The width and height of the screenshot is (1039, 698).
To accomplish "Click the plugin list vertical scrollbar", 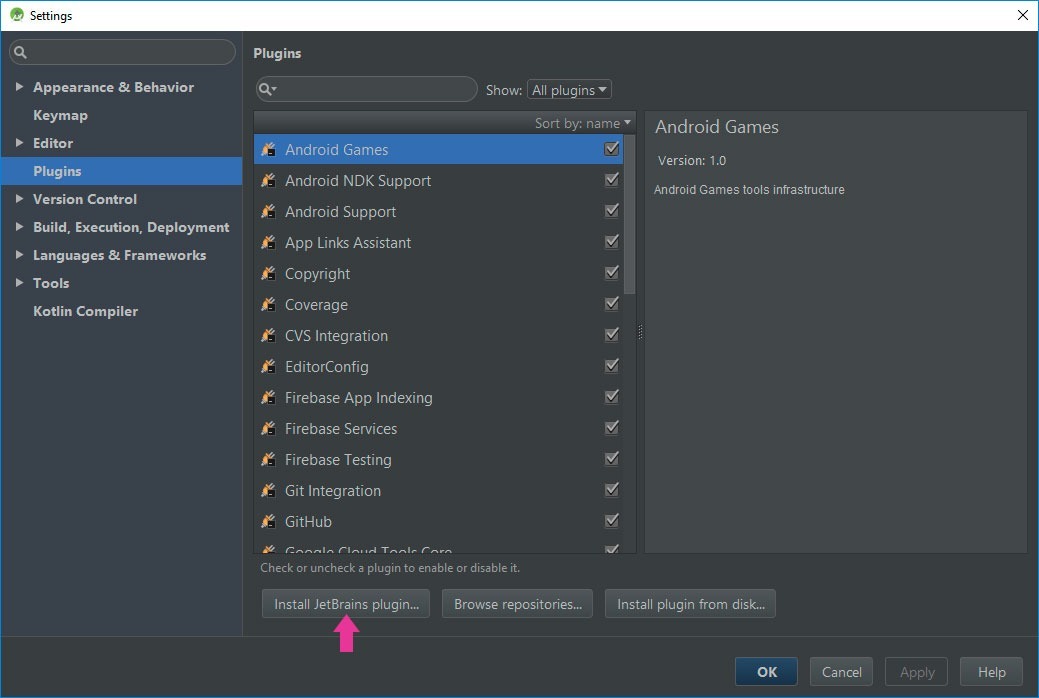I will (x=629, y=215).
